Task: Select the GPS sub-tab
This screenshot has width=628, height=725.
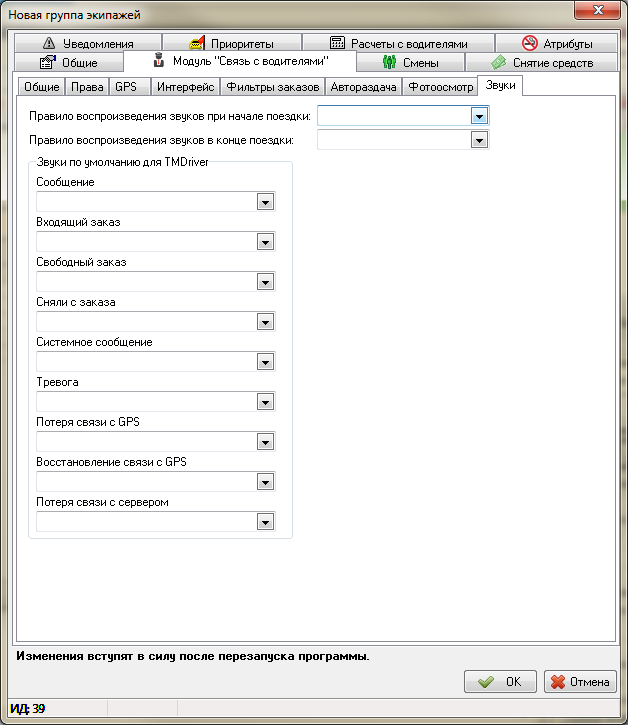Action: click(x=126, y=87)
